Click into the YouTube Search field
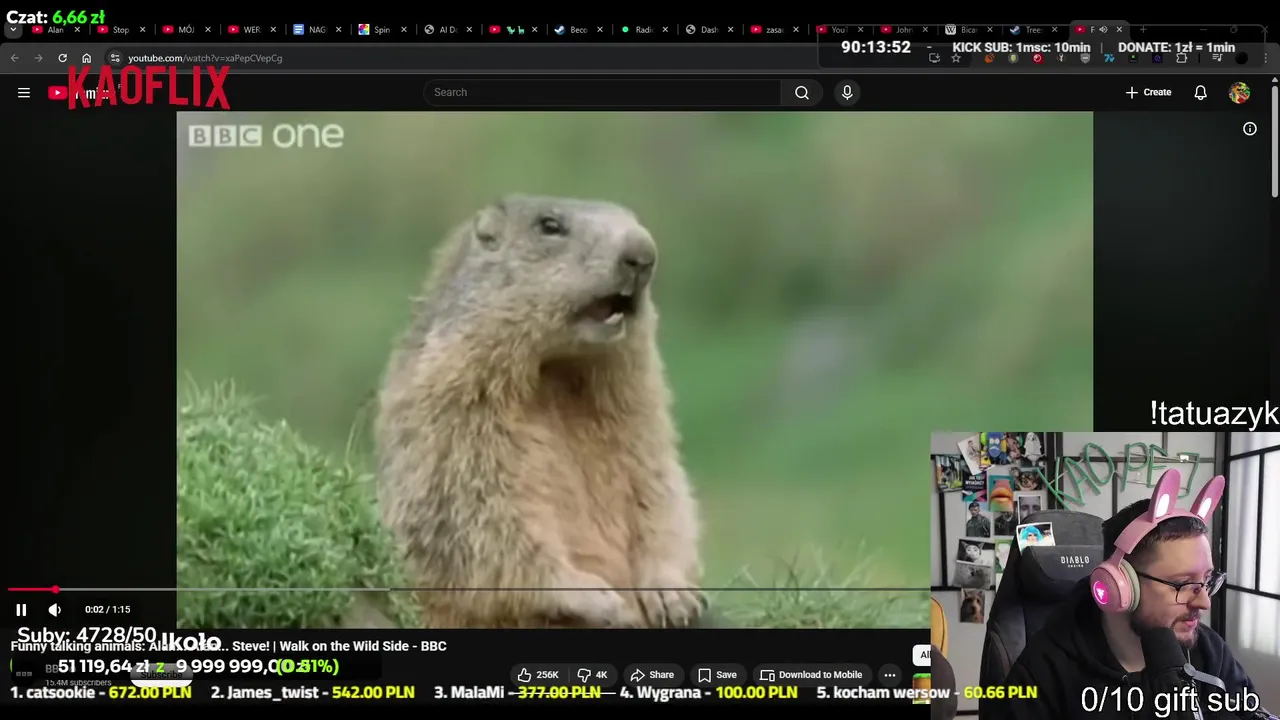Image resolution: width=1280 pixels, height=720 pixels. (x=603, y=93)
